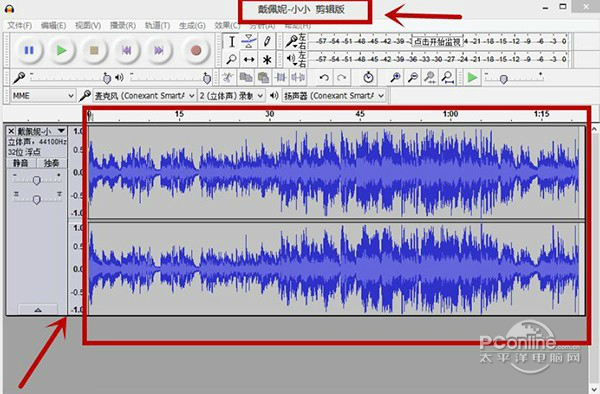This screenshot has width=600, height=394.
Task: Click the green Play button
Action: click(x=61, y=50)
